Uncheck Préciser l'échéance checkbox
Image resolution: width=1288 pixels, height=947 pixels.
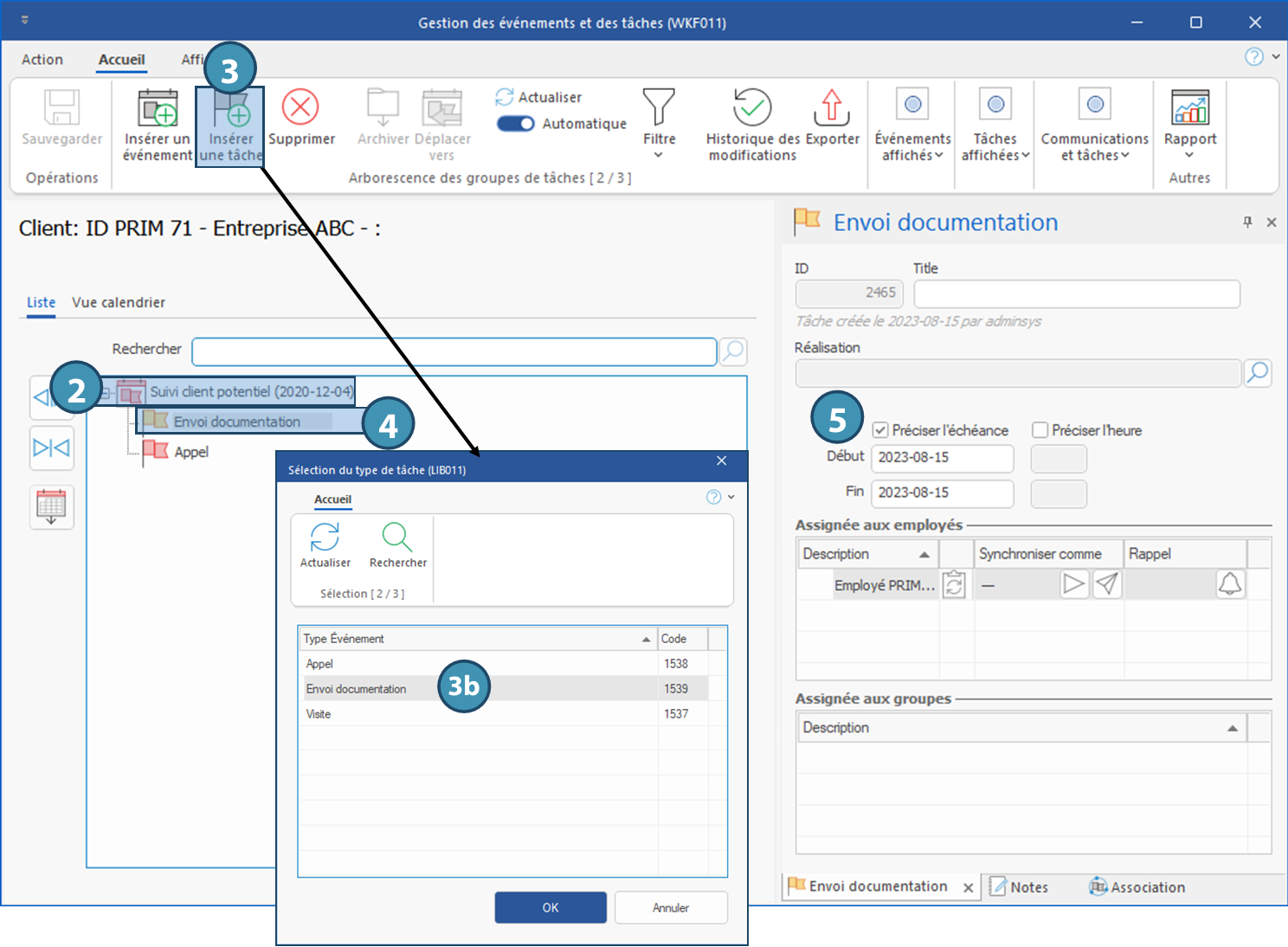click(x=880, y=430)
